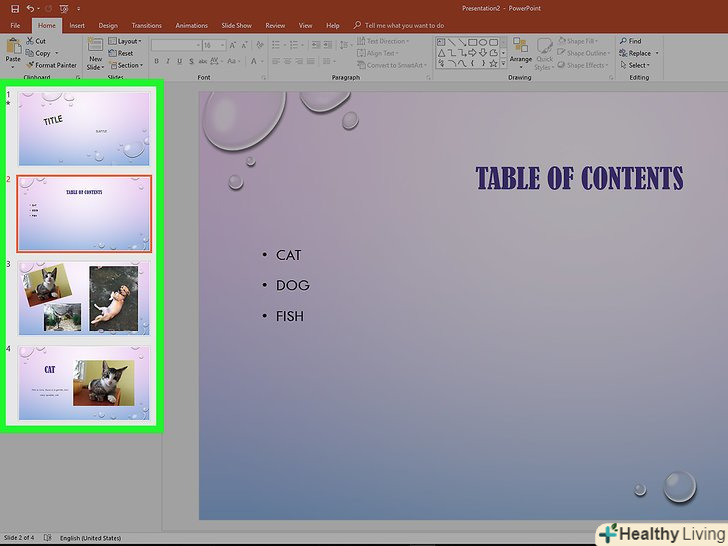Increase font size with the larger A
The width and height of the screenshot is (728, 546).
233,45
